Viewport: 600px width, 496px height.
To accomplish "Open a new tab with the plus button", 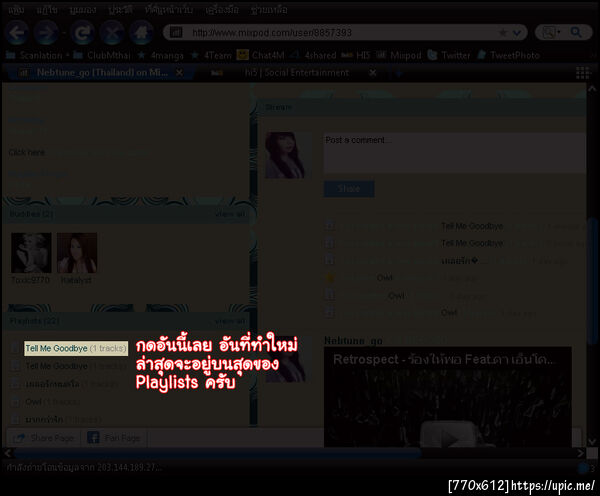I will 398,73.
